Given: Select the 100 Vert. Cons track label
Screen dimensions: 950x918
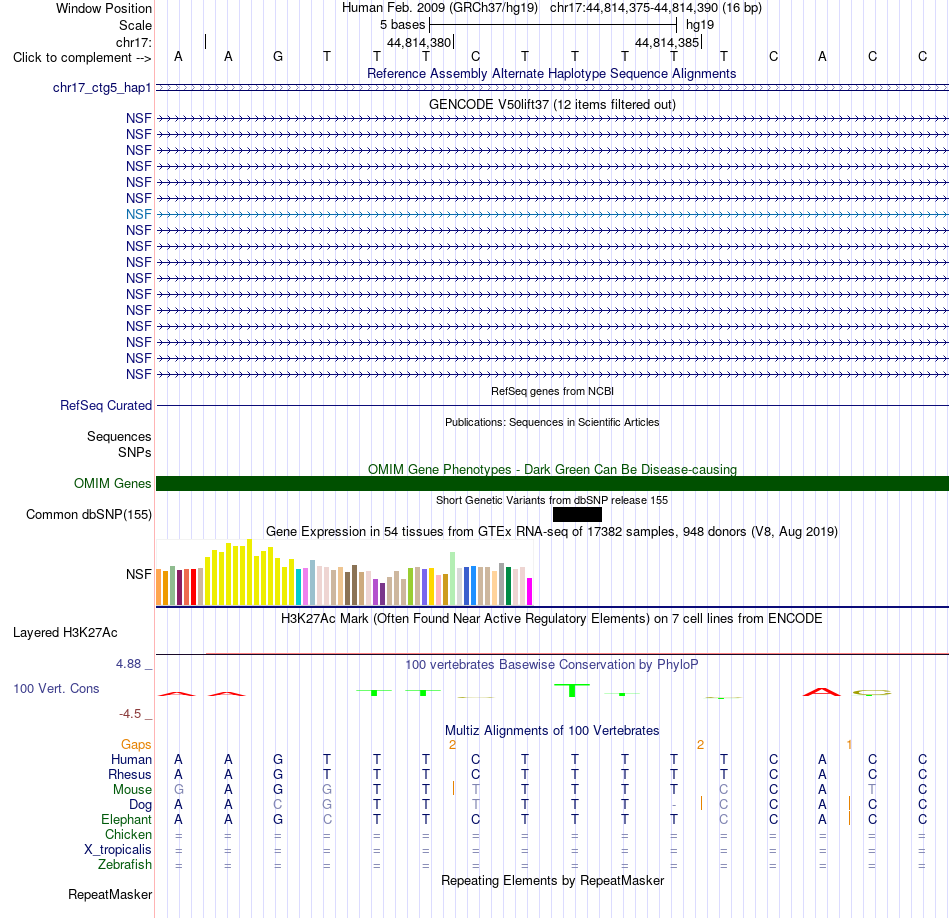Looking at the screenshot, I should (x=56, y=688).
